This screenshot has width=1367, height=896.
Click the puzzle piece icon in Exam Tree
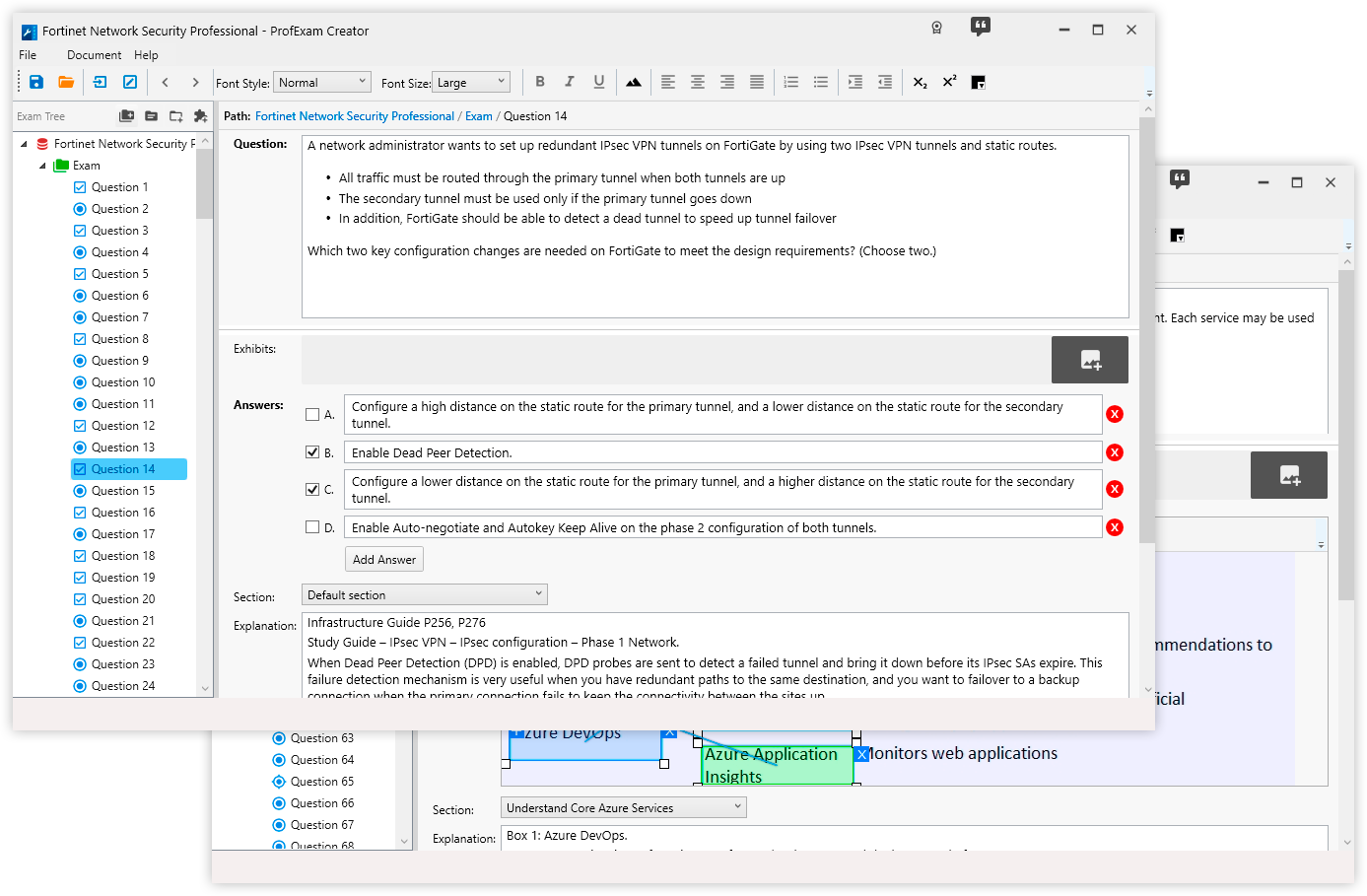201,116
